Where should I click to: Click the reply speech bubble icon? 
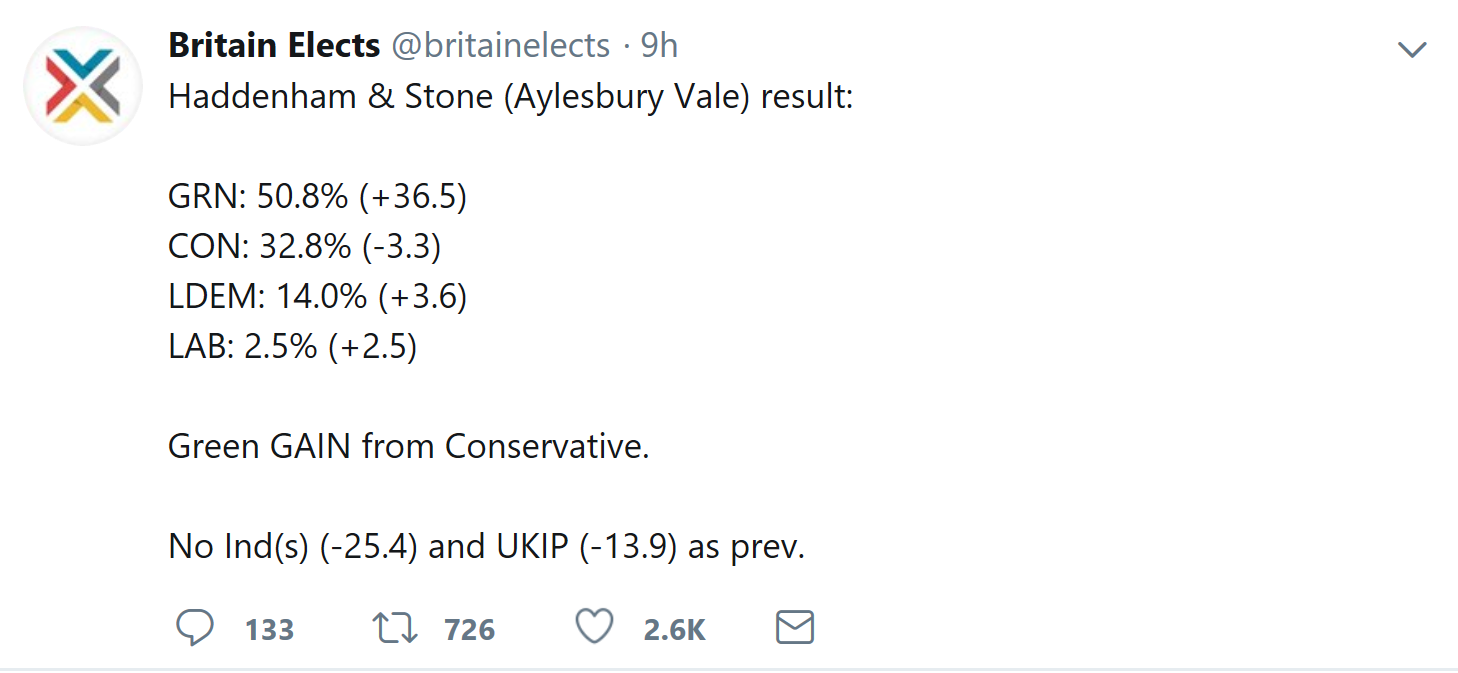tap(195, 628)
